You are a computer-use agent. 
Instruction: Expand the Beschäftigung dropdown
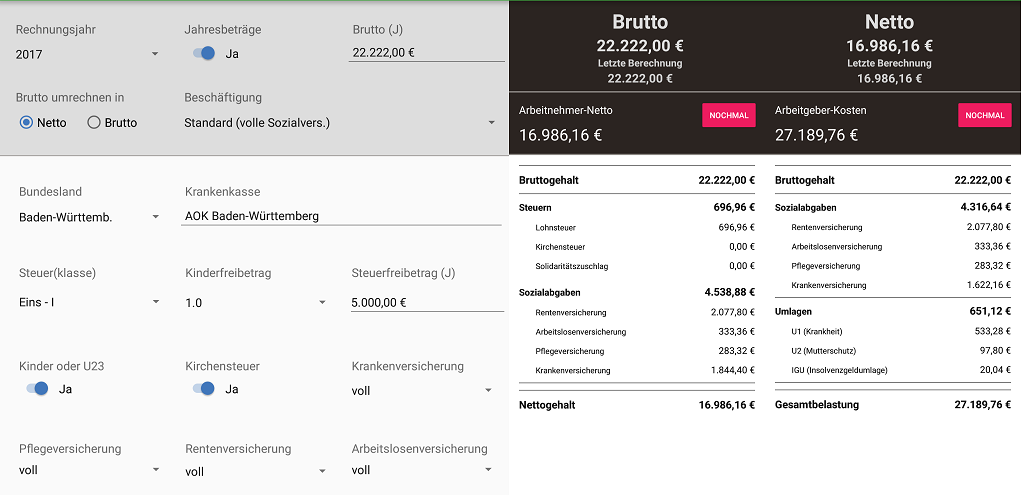tap(340, 123)
